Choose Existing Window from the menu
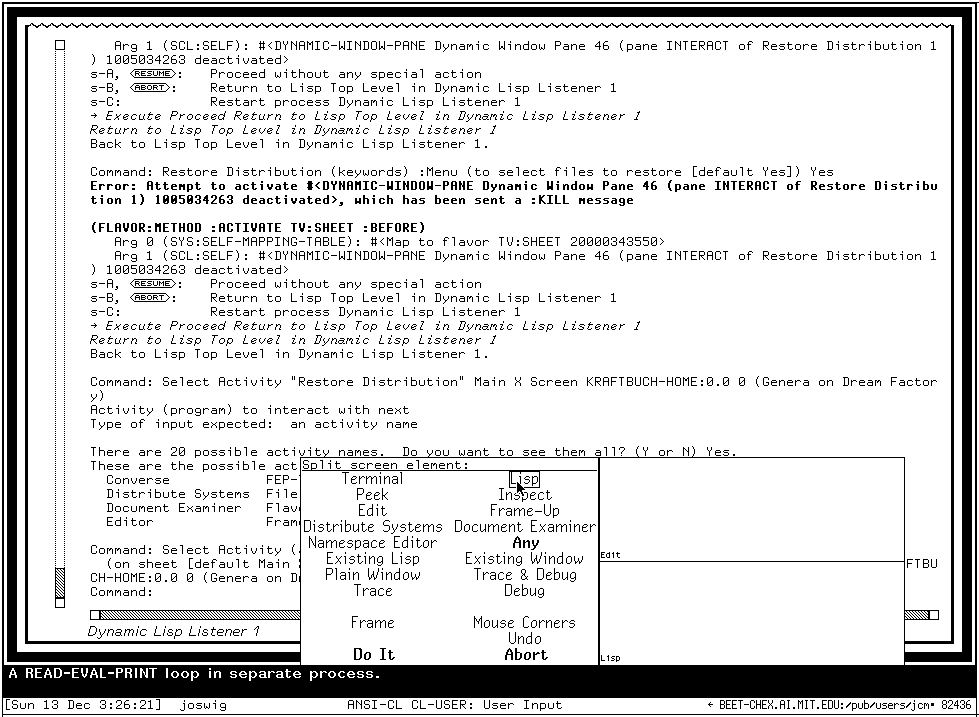 pyautogui.click(x=524, y=558)
